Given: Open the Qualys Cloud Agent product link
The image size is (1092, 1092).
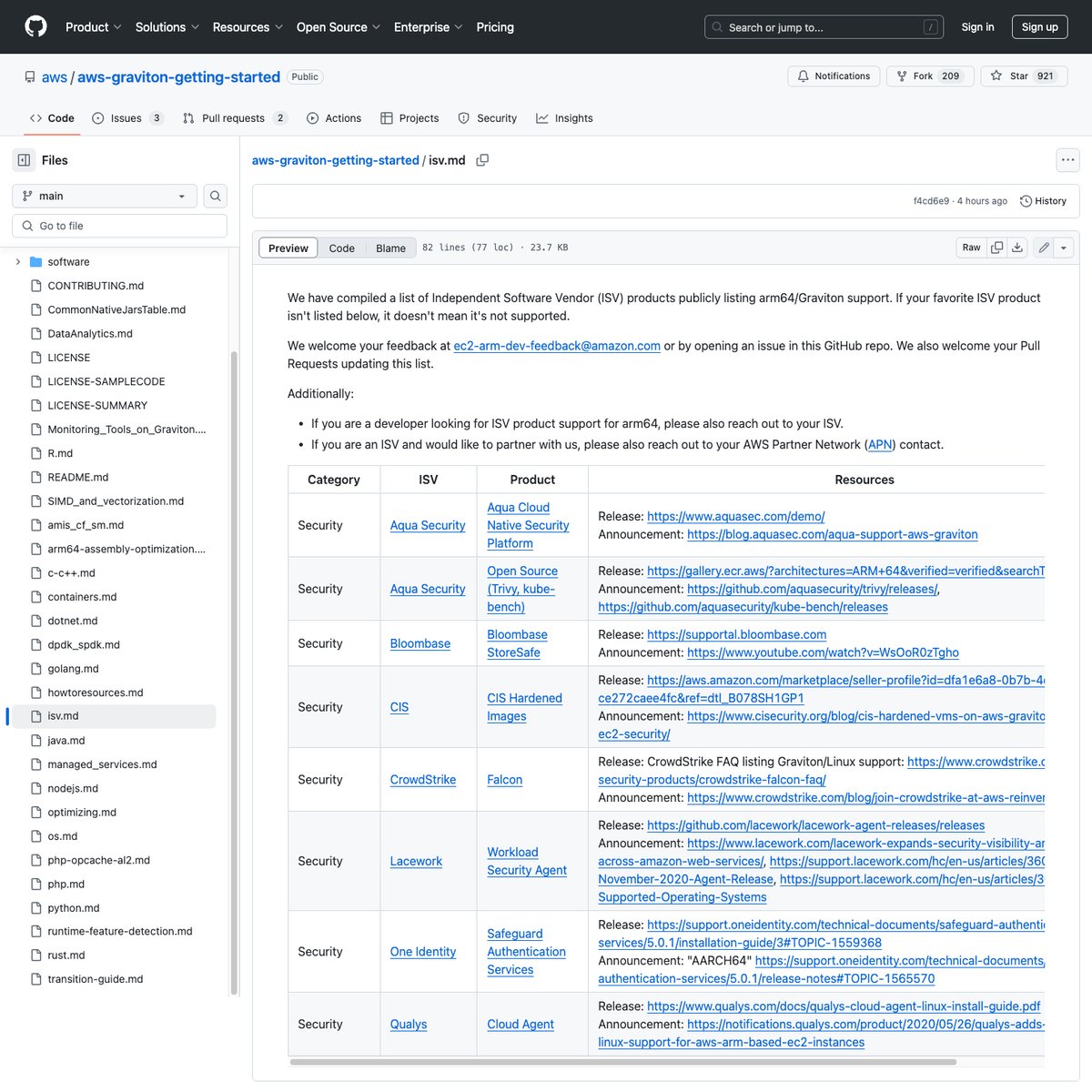Looking at the screenshot, I should 521,1025.
